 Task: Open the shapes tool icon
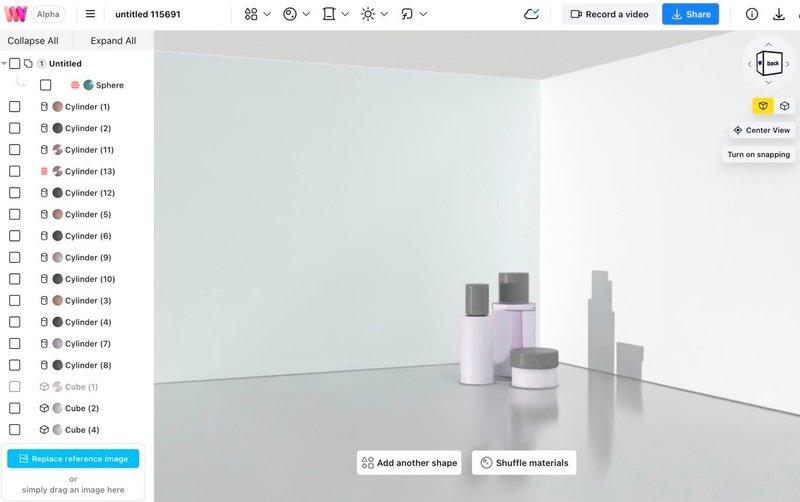pyautogui.click(x=251, y=14)
